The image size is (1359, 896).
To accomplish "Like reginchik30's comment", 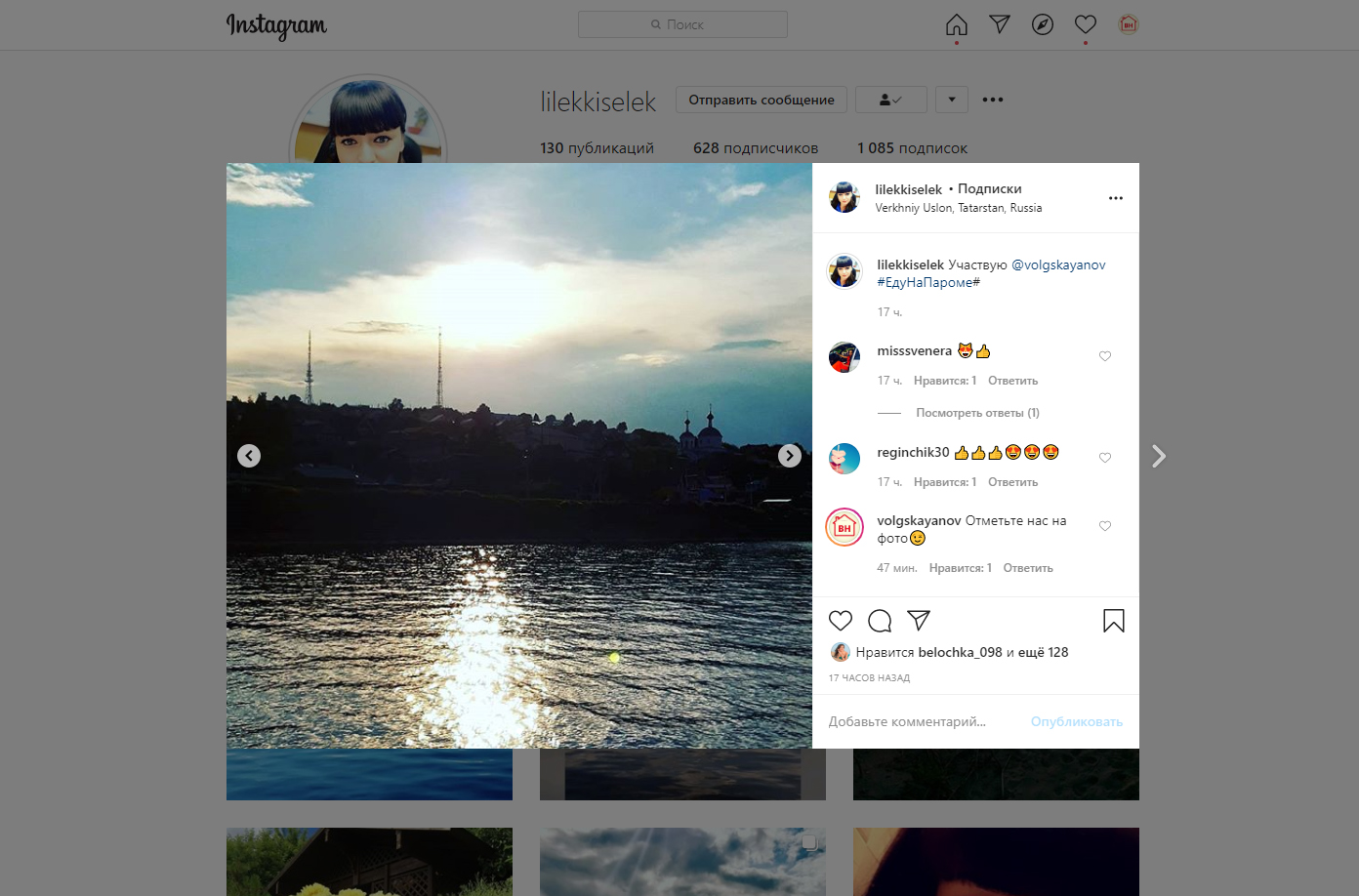I will (1105, 458).
